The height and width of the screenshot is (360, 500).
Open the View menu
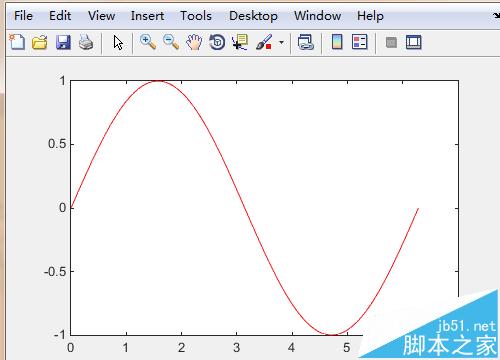pyautogui.click(x=101, y=16)
